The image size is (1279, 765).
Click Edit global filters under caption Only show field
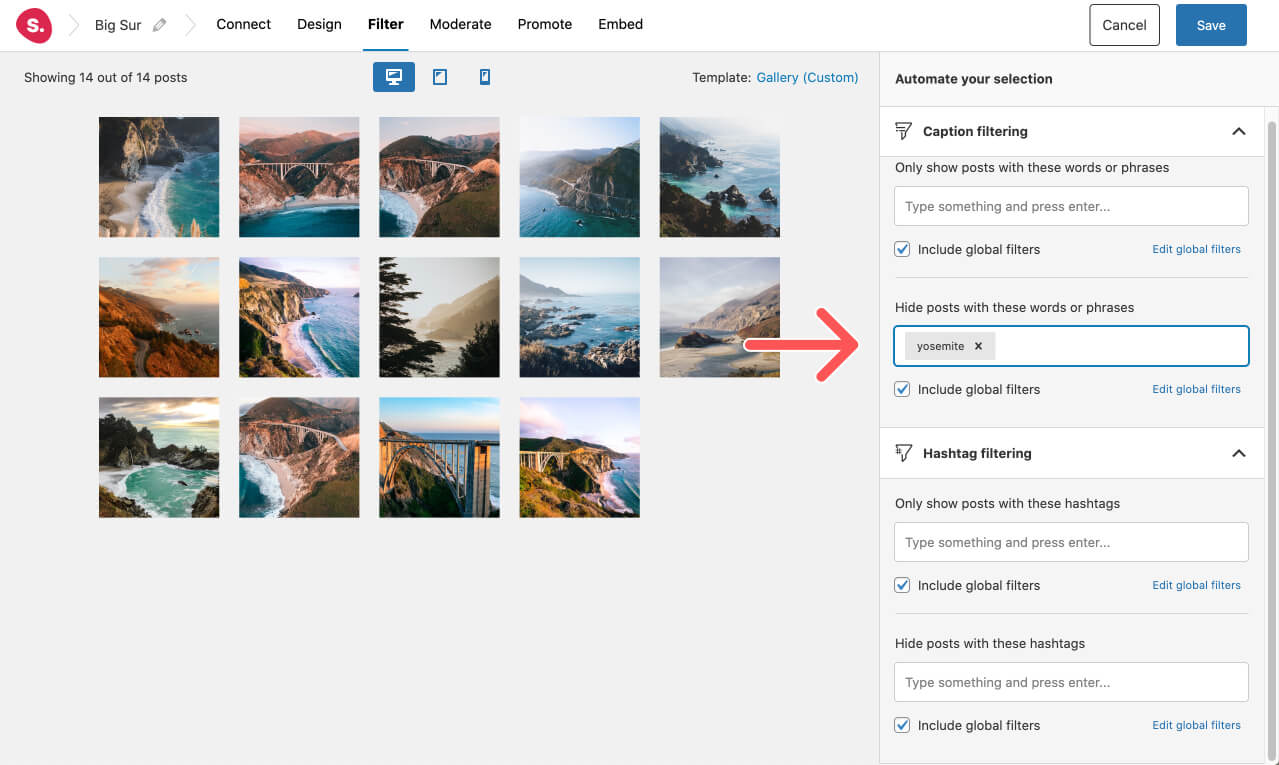(1196, 249)
